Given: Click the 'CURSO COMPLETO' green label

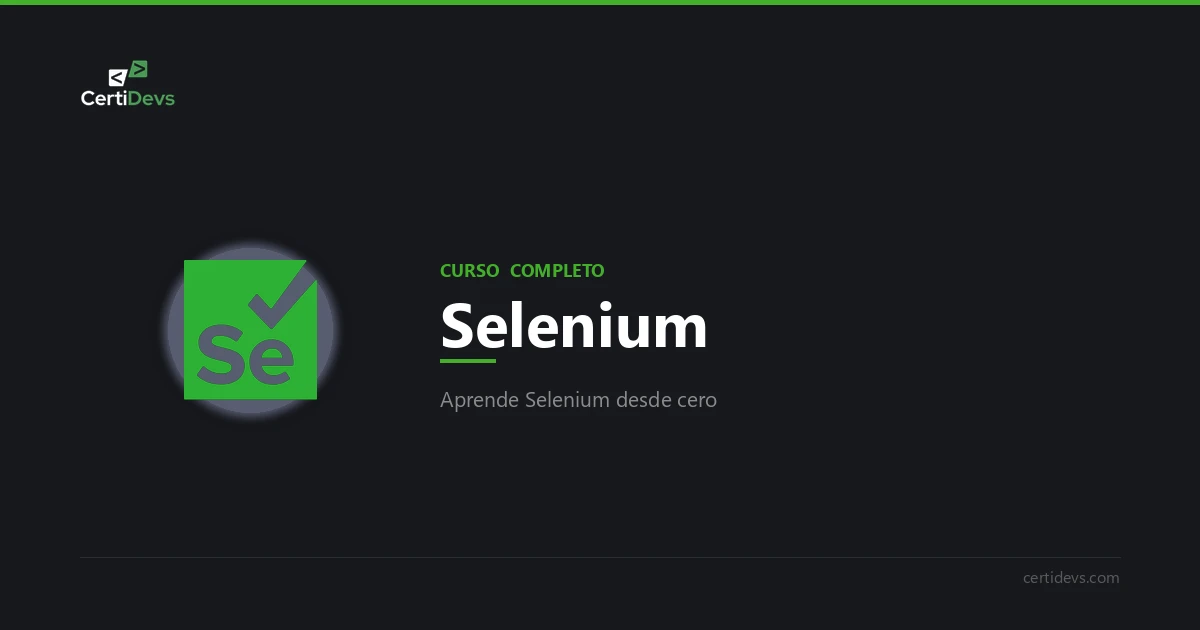Looking at the screenshot, I should [x=522, y=271].
